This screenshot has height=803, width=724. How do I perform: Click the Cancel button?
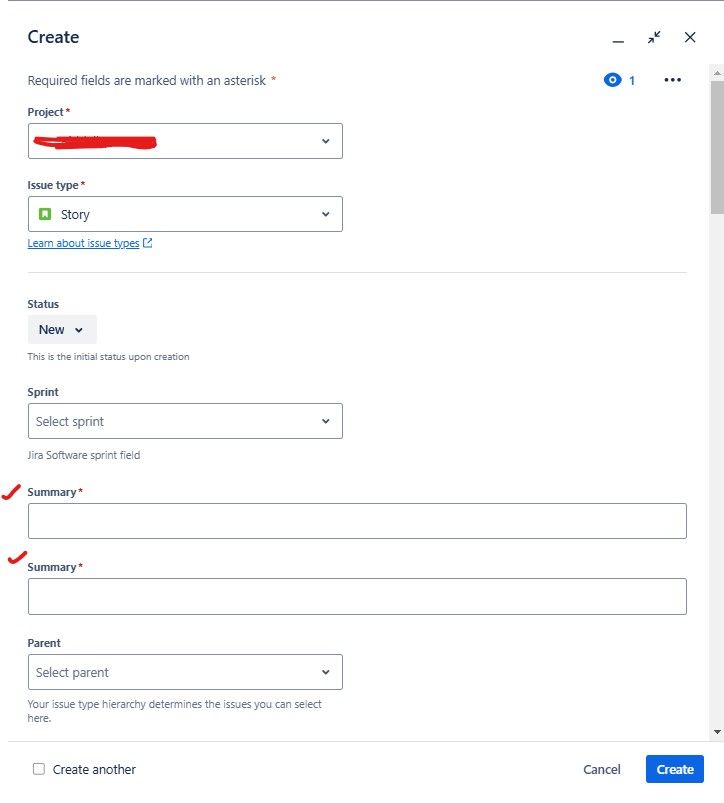click(601, 769)
